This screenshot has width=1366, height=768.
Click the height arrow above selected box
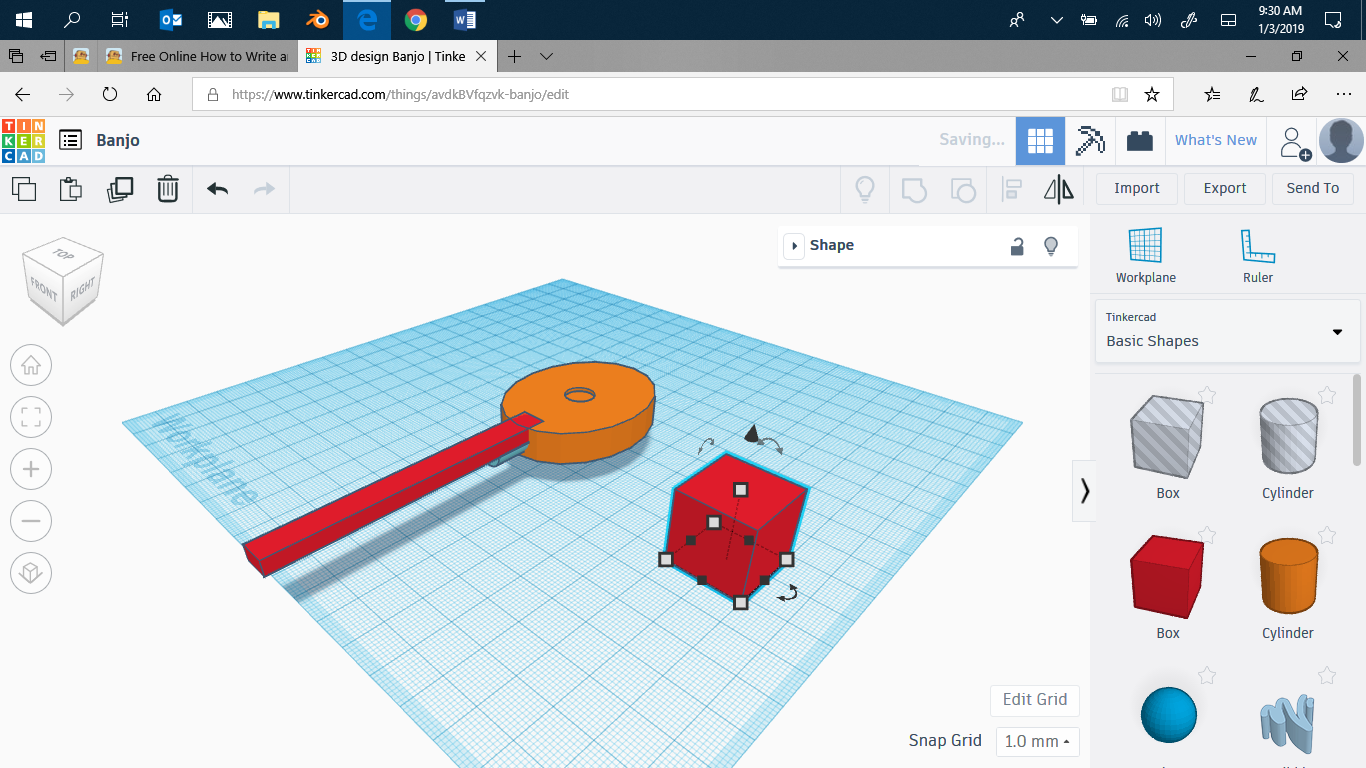coord(752,433)
